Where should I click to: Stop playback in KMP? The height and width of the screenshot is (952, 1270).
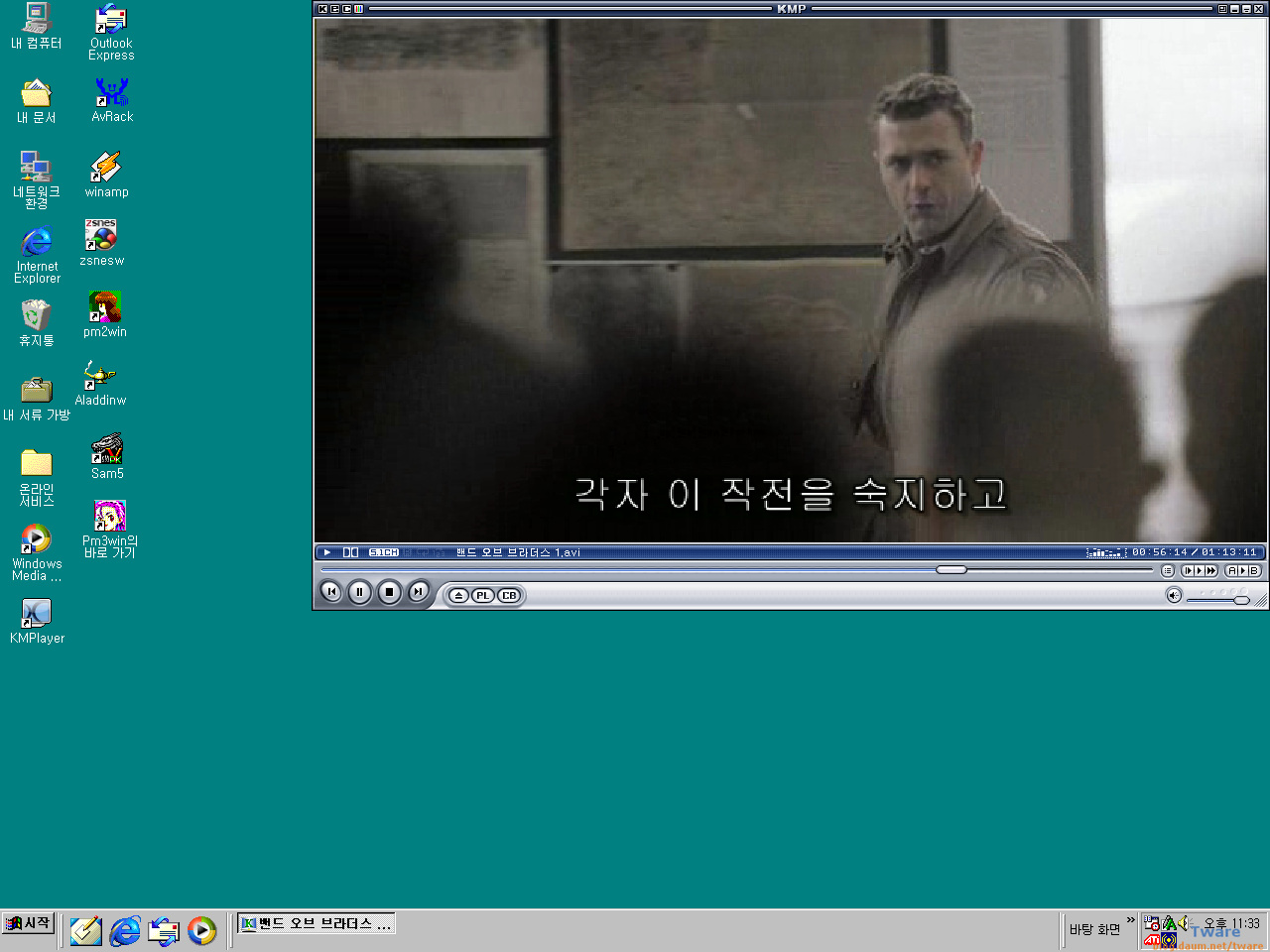[x=389, y=592]
